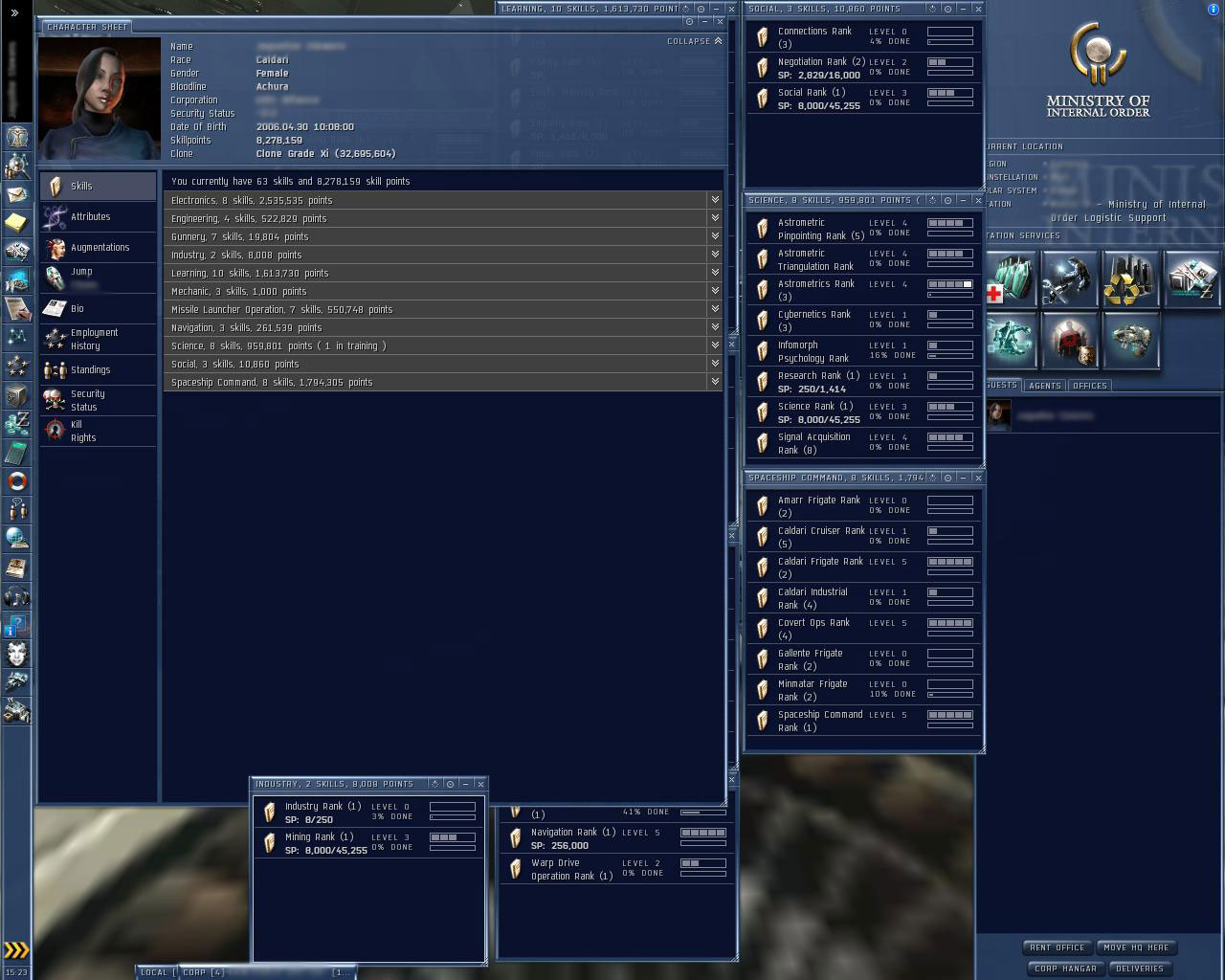Open the medical red-cross station service
The image size is (1225, 980).
click(x=1009, y=278)
